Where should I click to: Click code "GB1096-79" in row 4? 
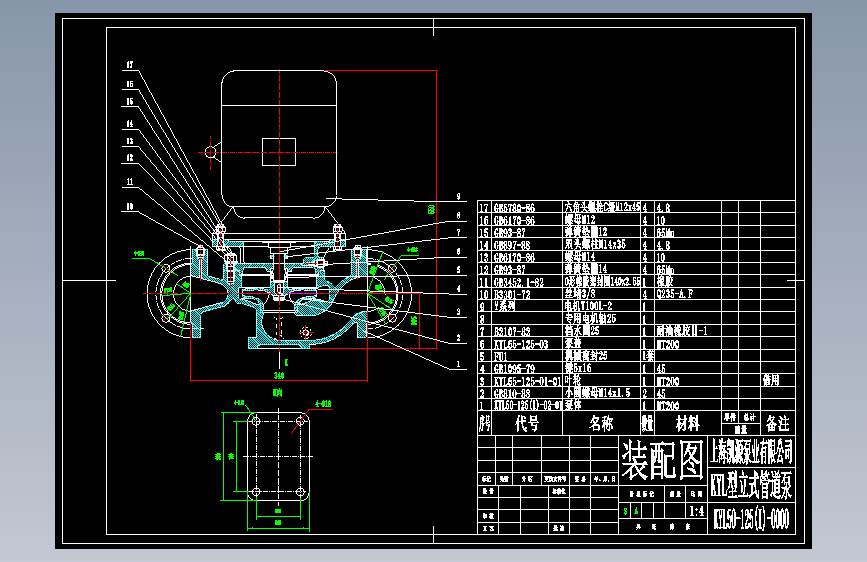click(514, 368)
